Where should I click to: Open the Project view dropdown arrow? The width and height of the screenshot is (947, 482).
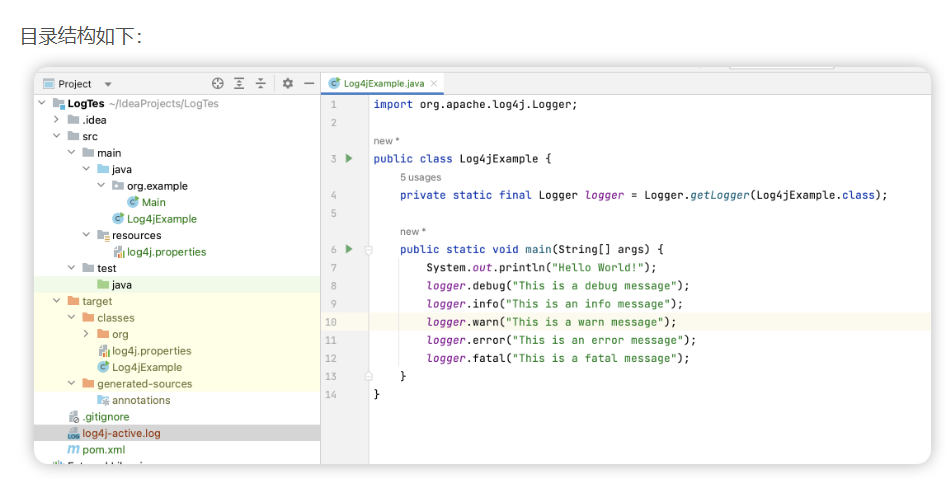coord(108,85)
